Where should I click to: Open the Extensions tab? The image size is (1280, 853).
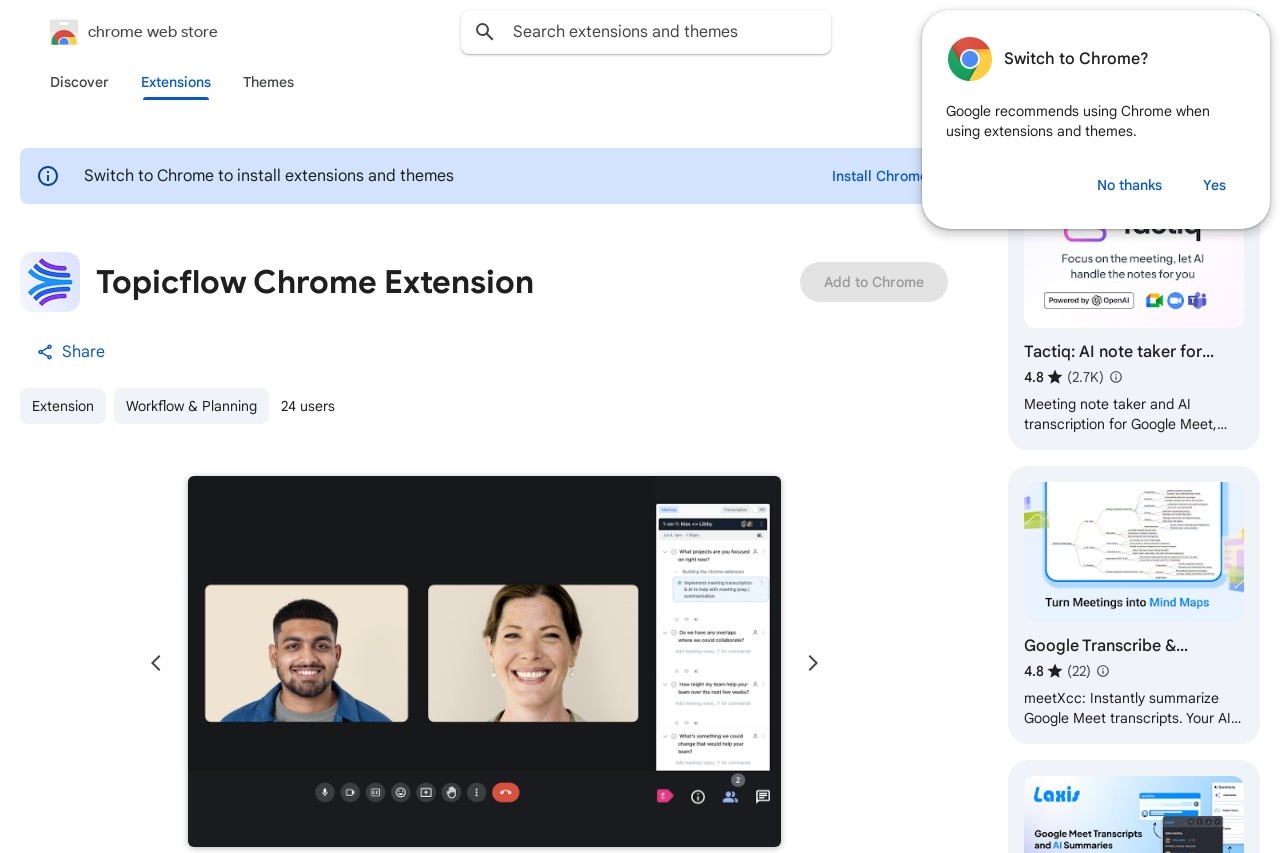click(176, 82)
